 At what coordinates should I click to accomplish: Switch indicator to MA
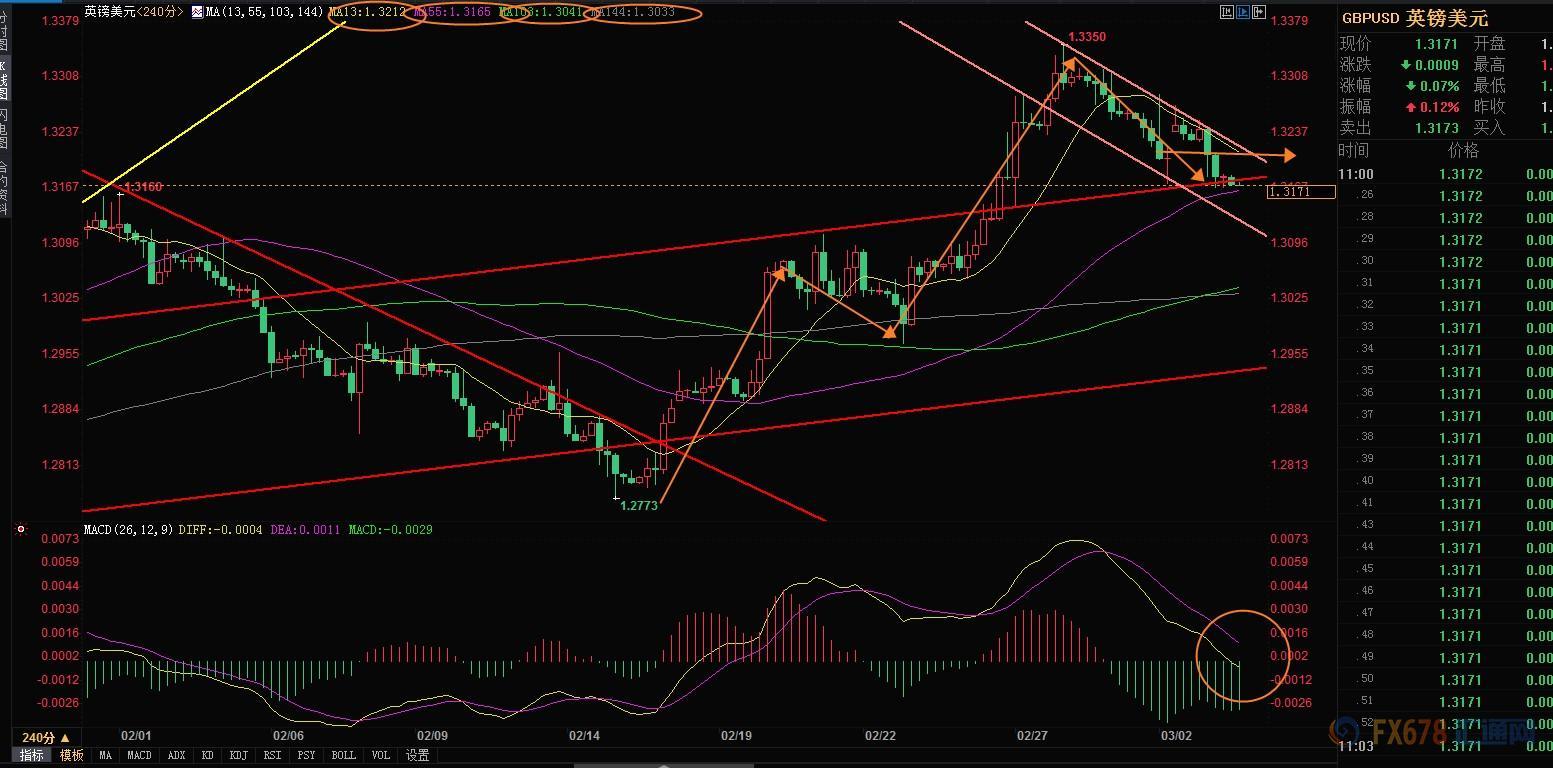click(105, 755)
